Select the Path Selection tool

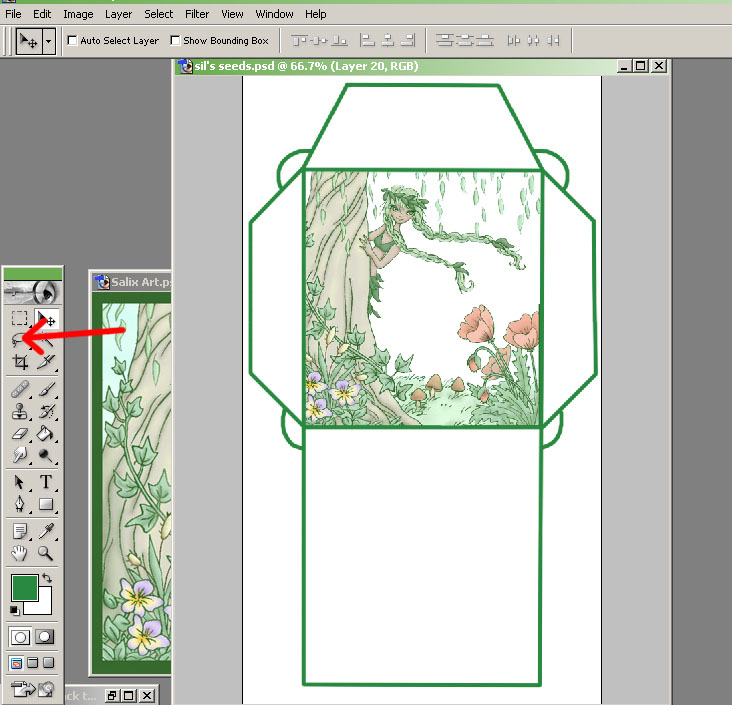click(20, 482)
